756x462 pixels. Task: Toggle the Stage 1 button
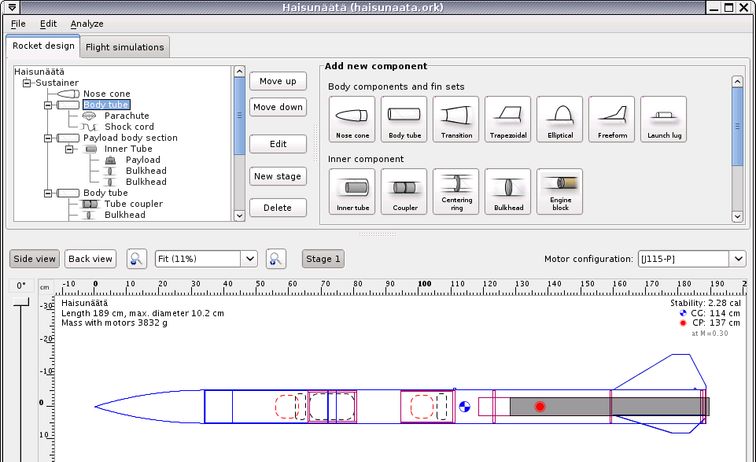[x=323, y=259]
